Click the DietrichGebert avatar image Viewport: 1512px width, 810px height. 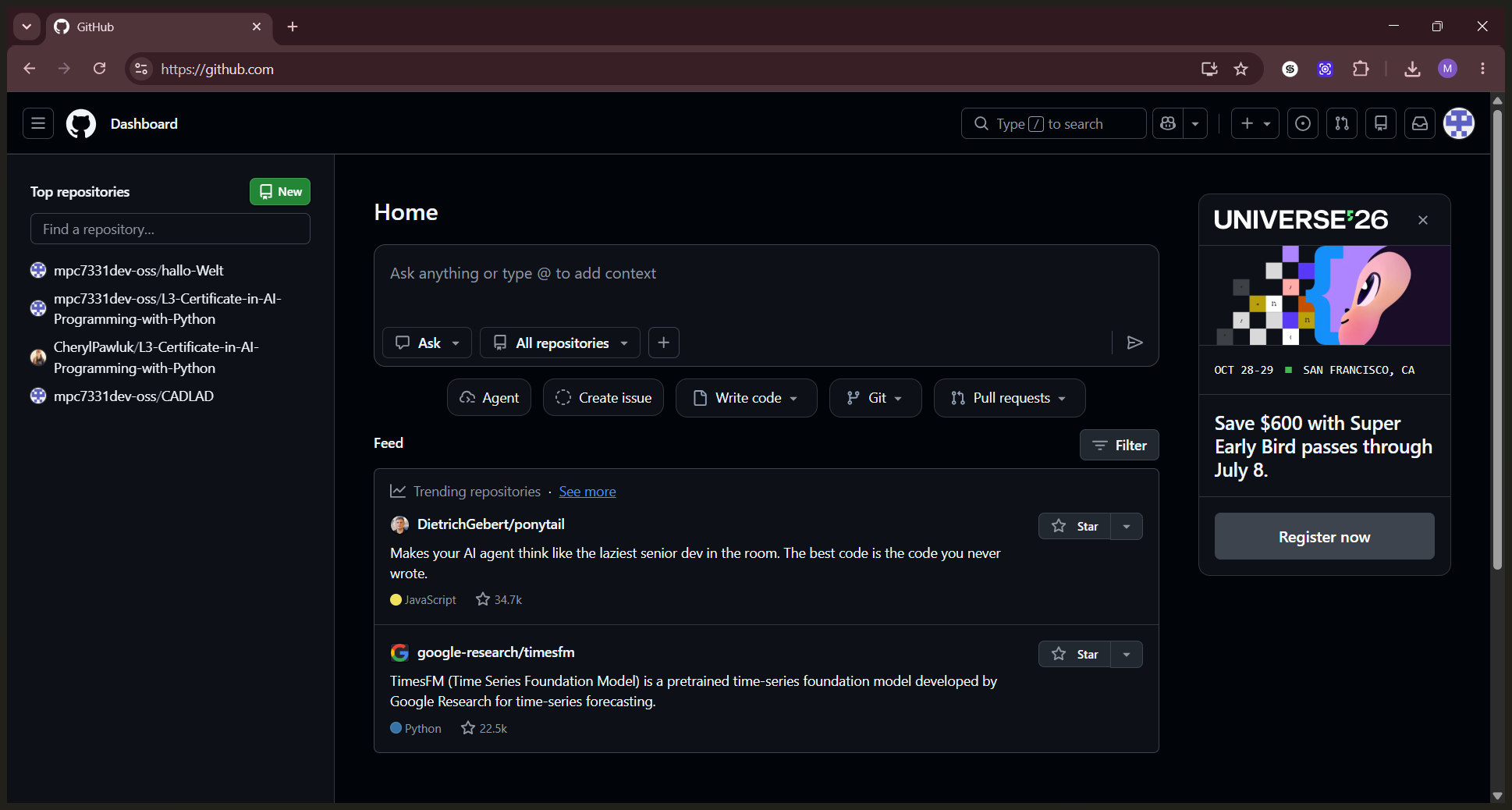click(x=399, y=524)
